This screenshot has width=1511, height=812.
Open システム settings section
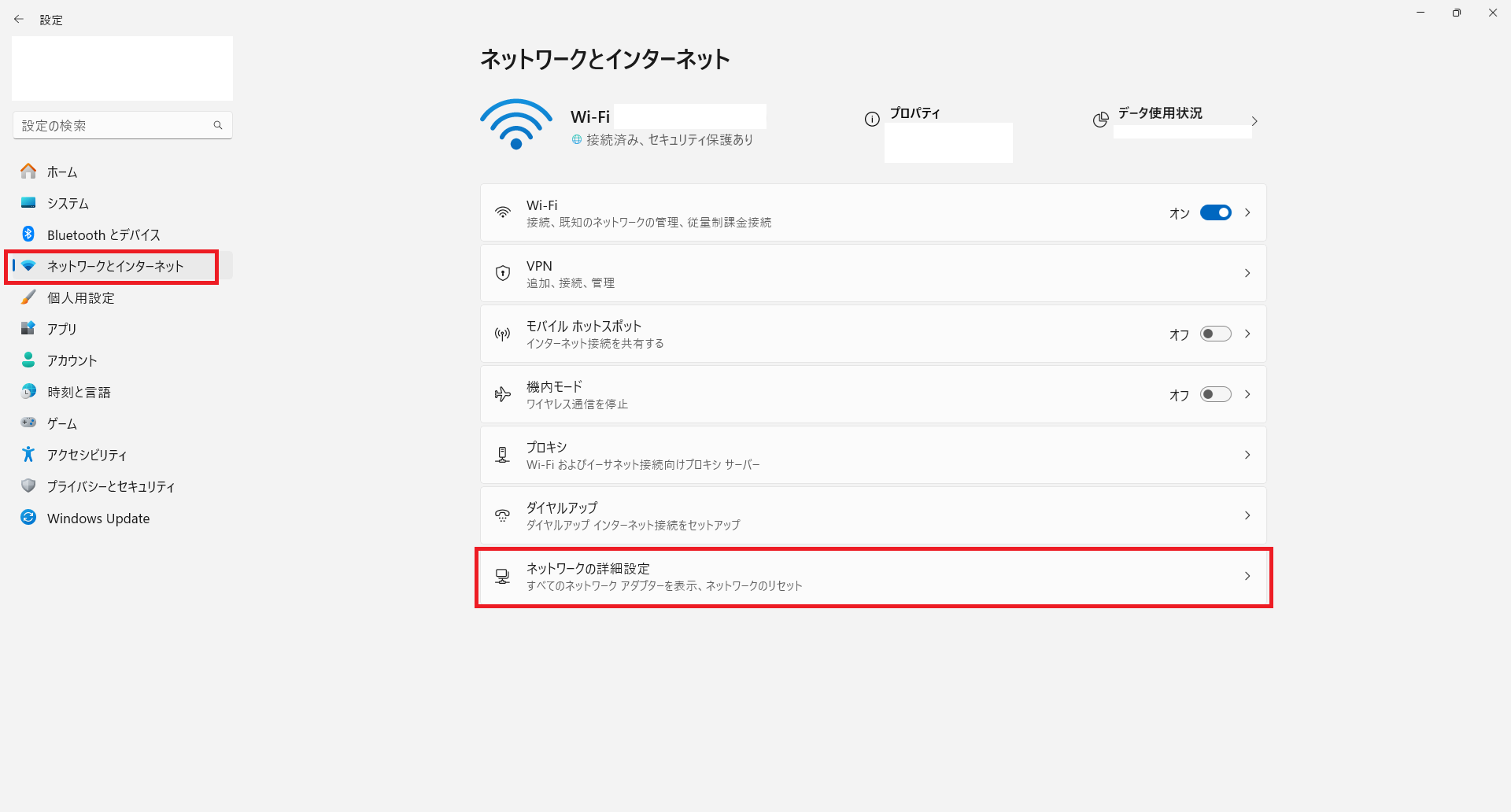click(122, 203)
